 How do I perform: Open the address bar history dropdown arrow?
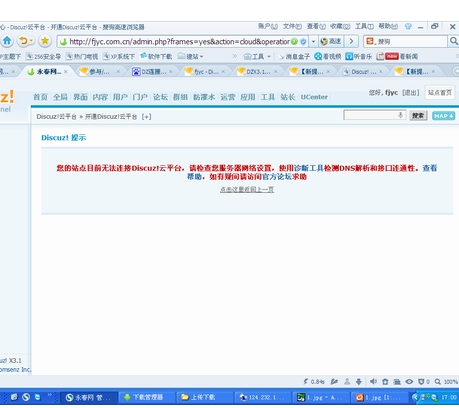pyautogui.click(x=313, y=42)
